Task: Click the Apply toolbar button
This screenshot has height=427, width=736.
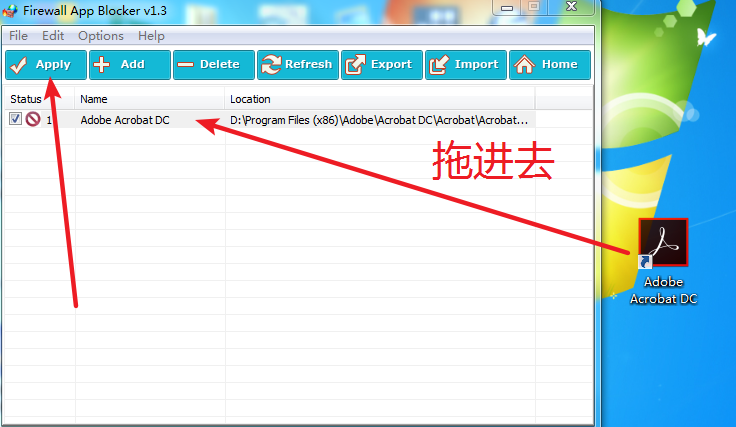Action: tap(46, 65)
